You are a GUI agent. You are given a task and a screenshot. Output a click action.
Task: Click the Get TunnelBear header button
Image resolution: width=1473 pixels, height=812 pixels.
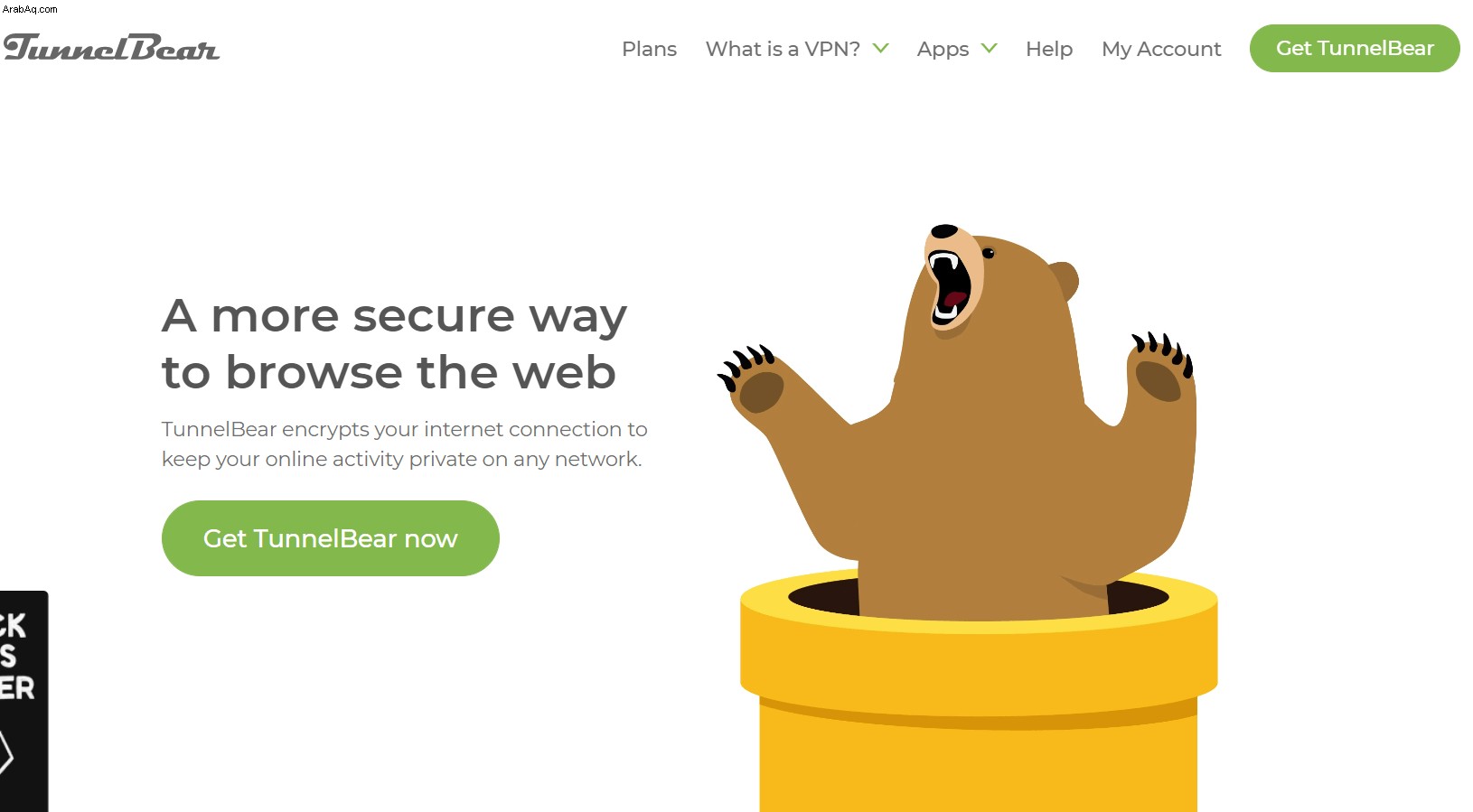tap(1355, 48)
